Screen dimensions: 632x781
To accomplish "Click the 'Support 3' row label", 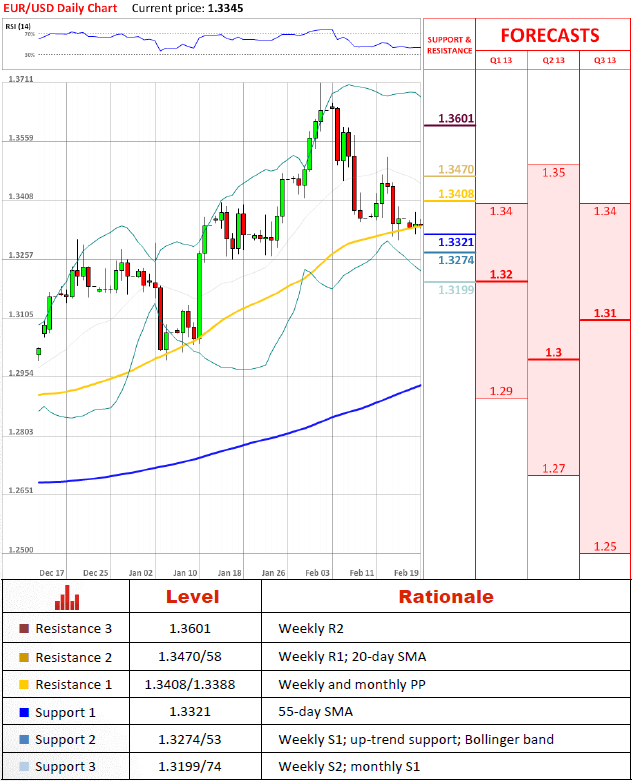I will point(65,767).
